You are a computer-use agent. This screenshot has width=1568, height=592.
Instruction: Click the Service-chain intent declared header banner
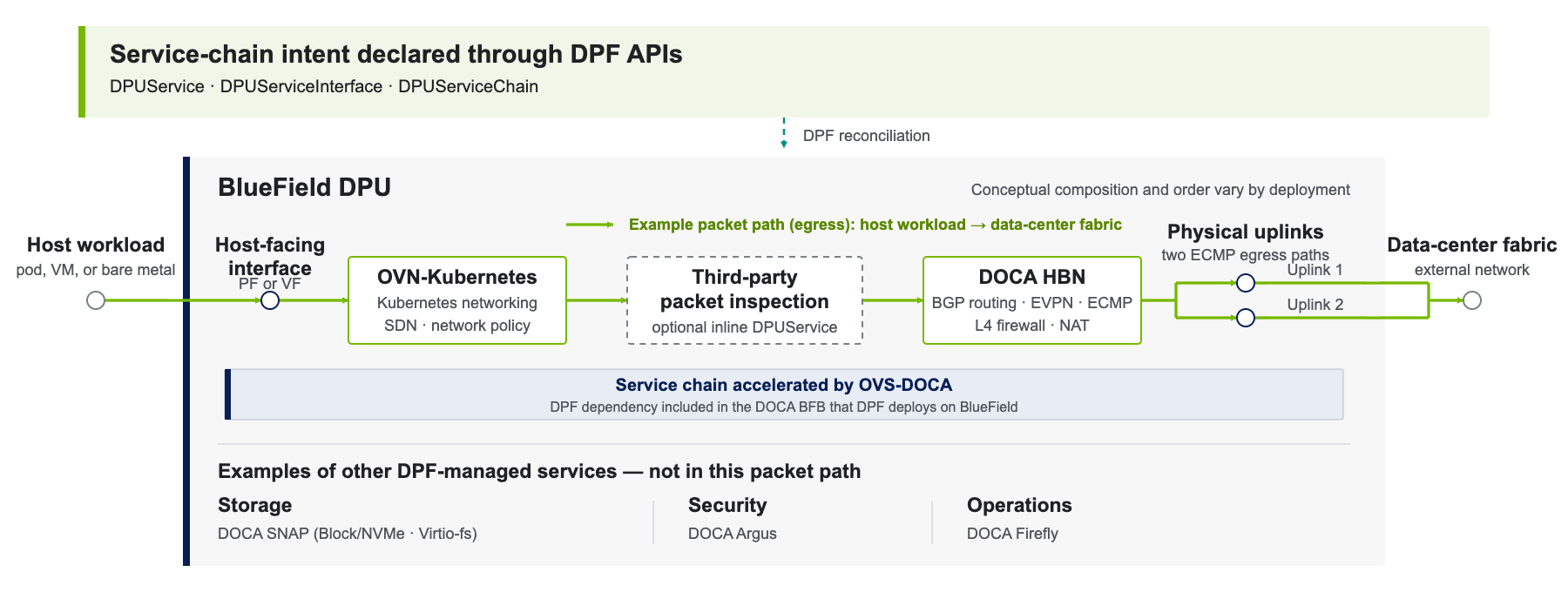tap(784, 71)
